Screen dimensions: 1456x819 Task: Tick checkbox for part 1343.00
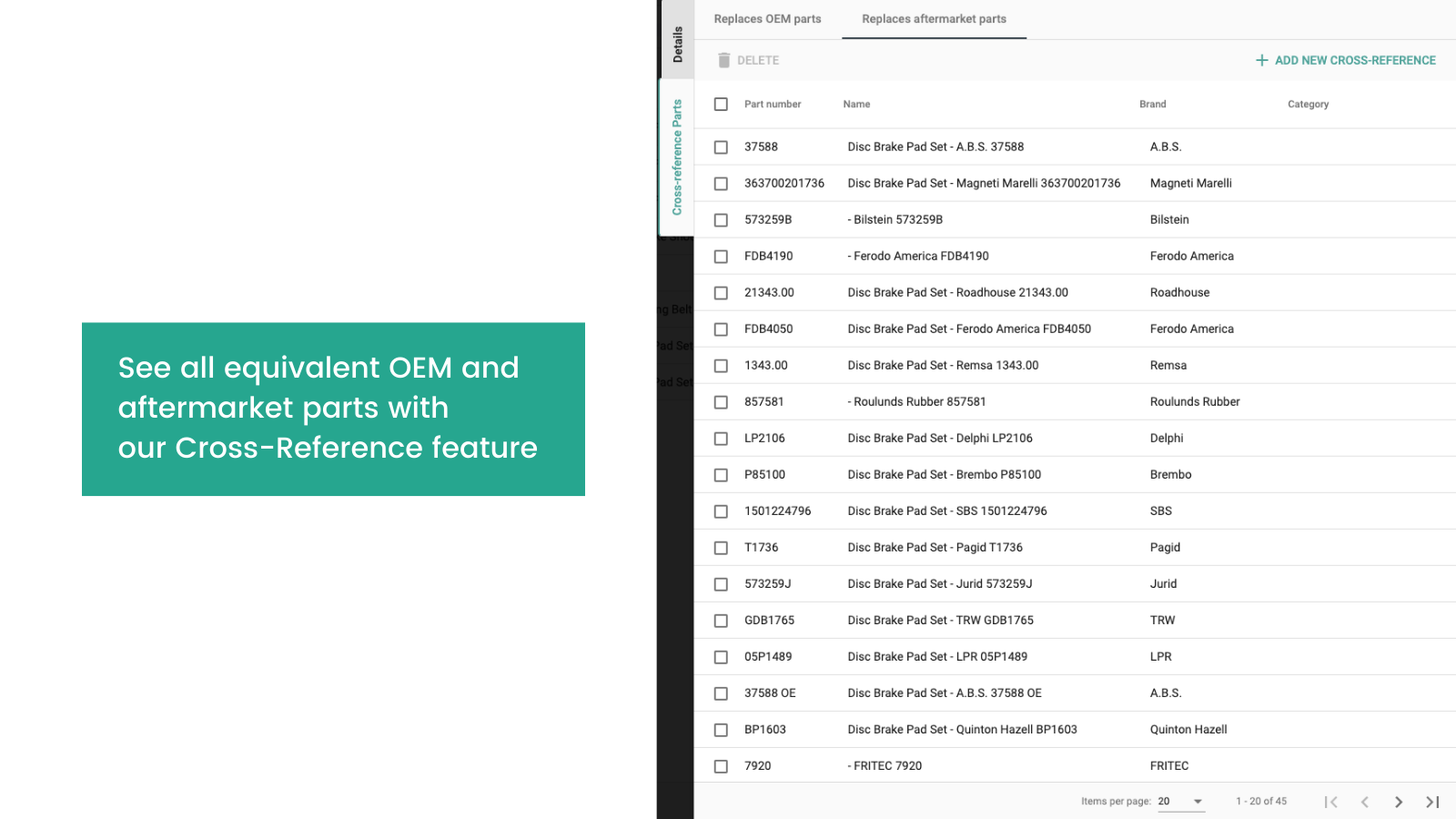[x=721, y=365]
